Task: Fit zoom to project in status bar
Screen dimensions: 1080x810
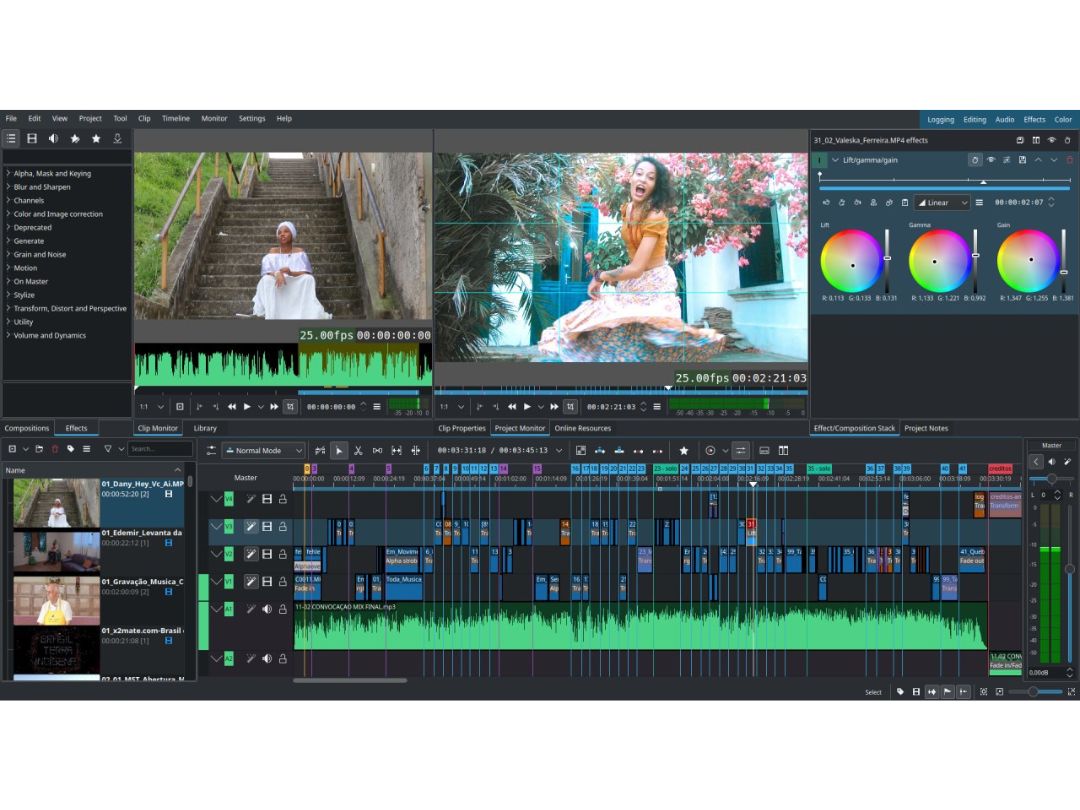Action: 984,692
